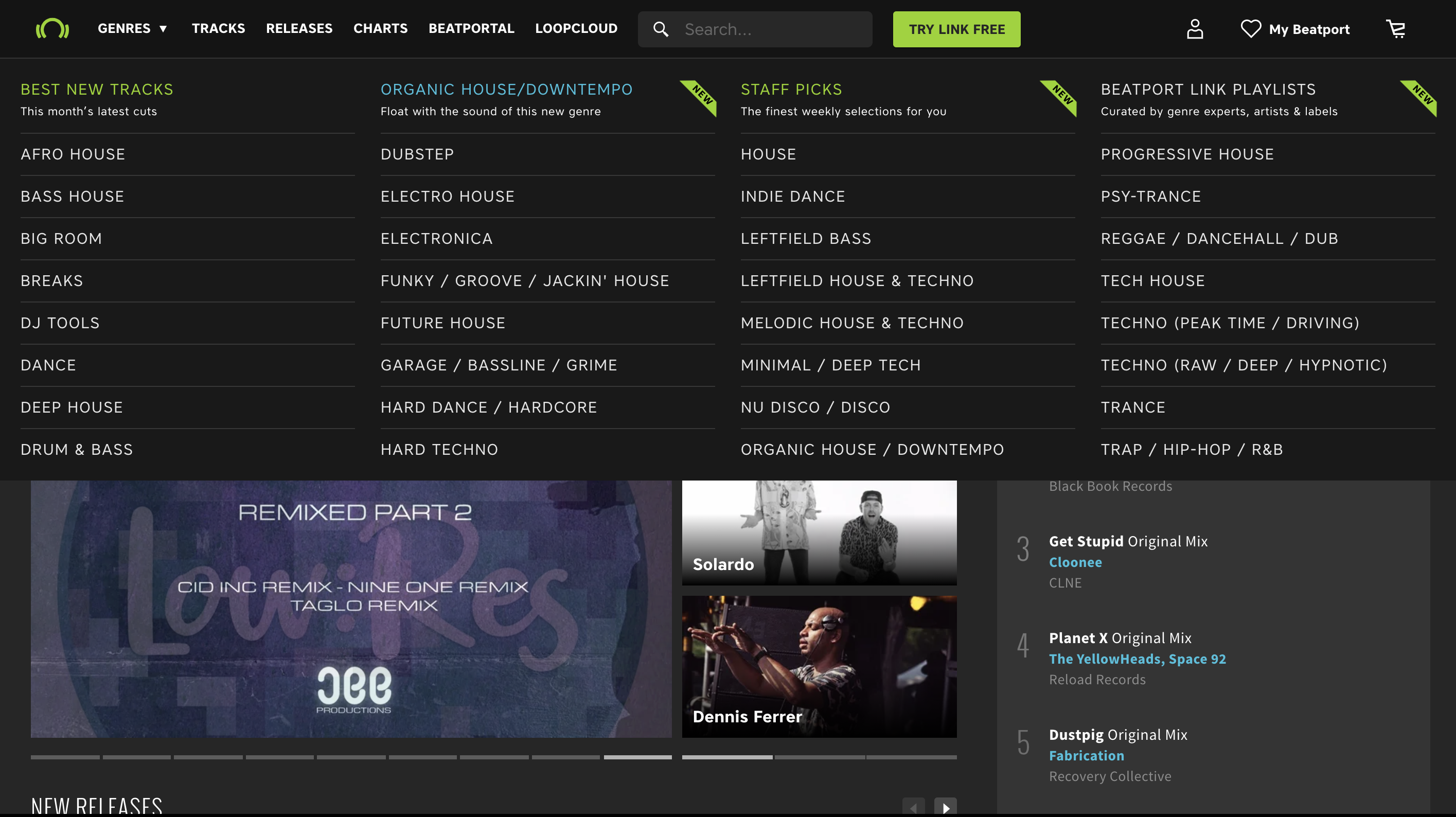
Task: Click the search magnifier icon
Action: coord(661,29)
